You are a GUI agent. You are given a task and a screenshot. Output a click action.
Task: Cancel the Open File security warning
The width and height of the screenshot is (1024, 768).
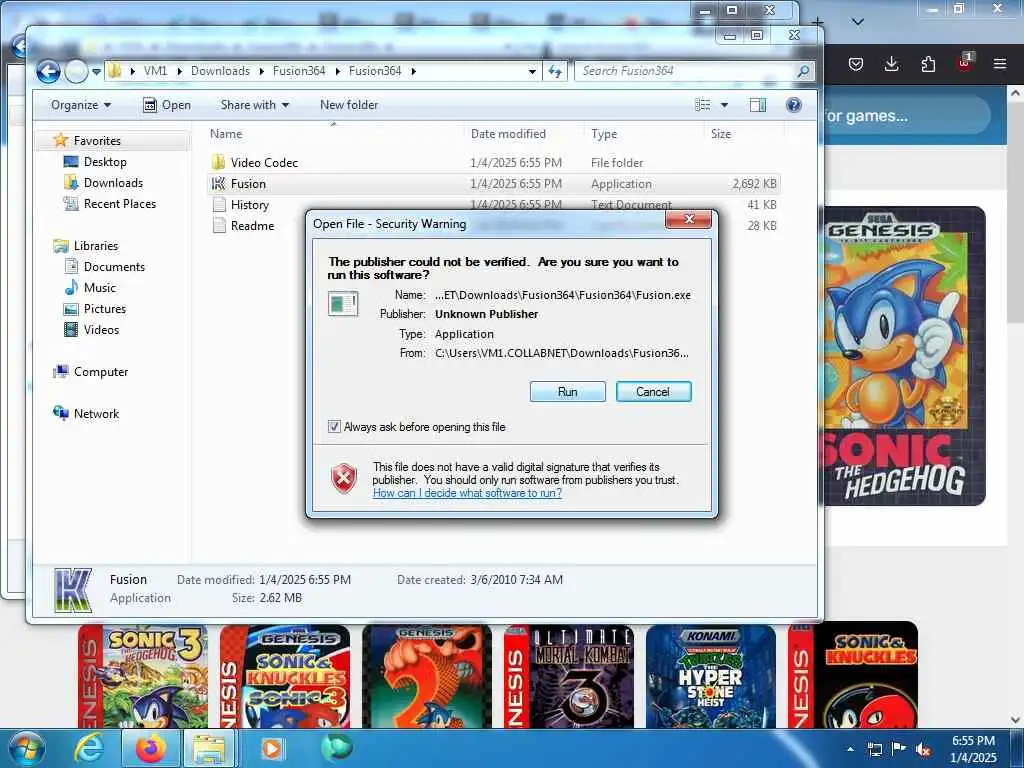pos(653,392)
